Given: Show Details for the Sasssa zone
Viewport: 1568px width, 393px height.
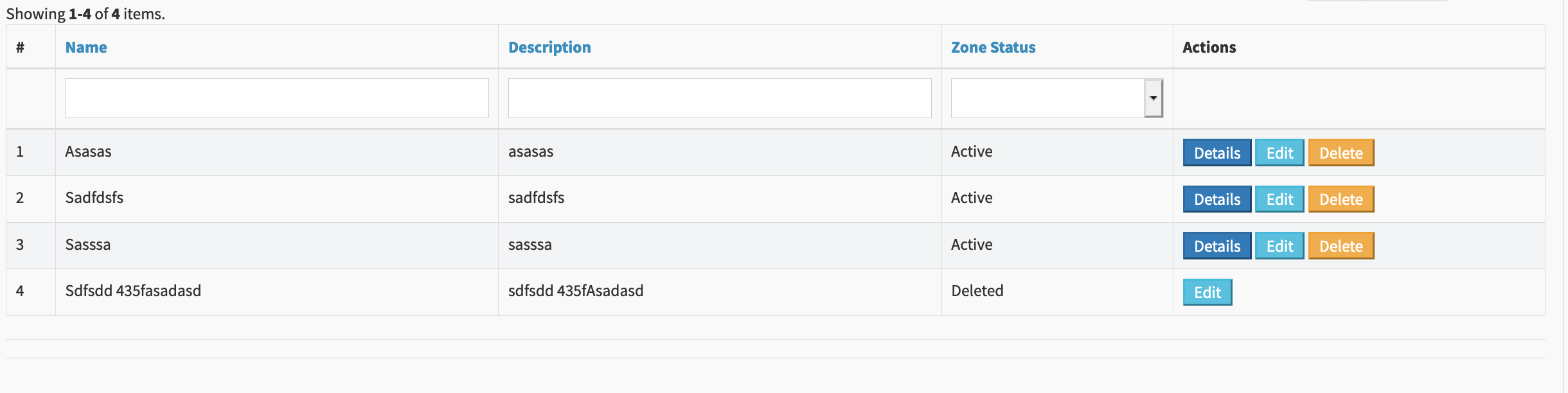Looking at the screenshot, I should 1217,246.
